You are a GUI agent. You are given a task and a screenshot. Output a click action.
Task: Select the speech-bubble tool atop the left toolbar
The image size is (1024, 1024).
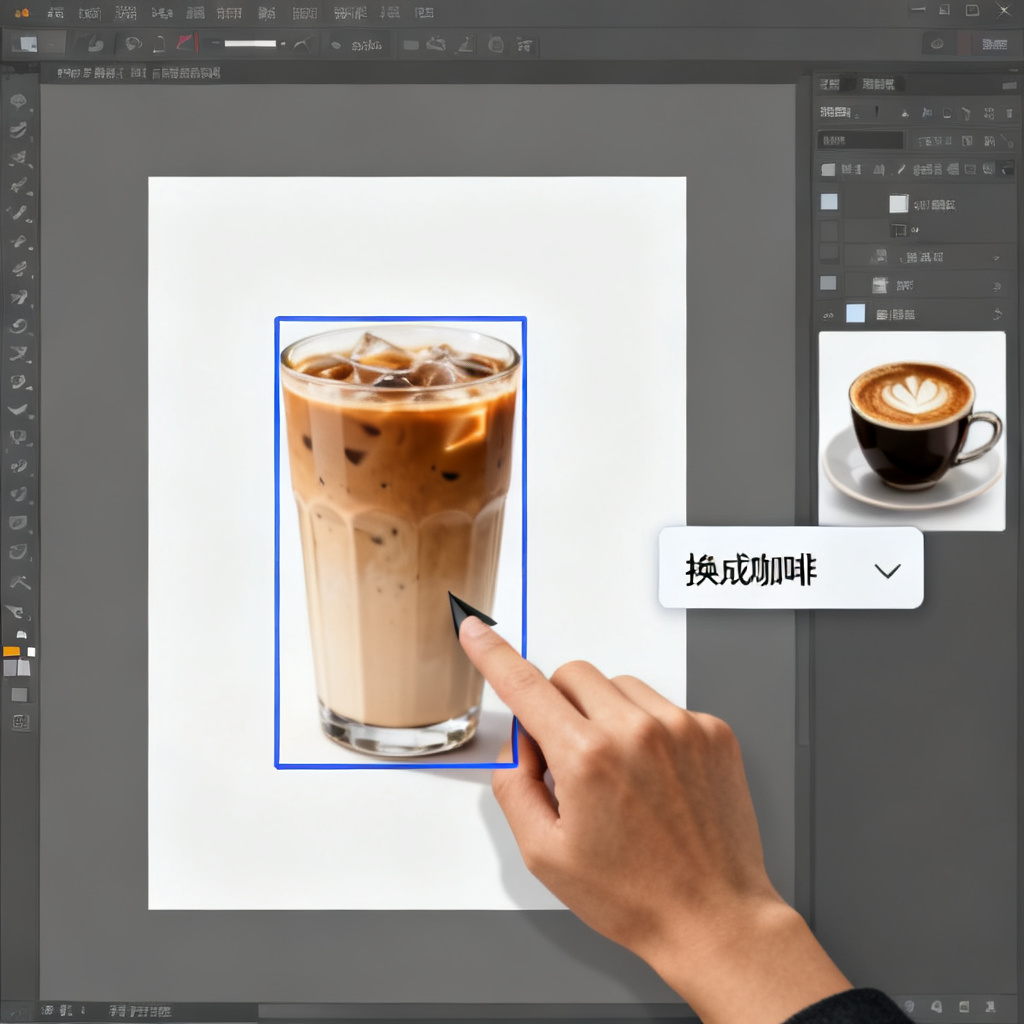click(18, 101)
